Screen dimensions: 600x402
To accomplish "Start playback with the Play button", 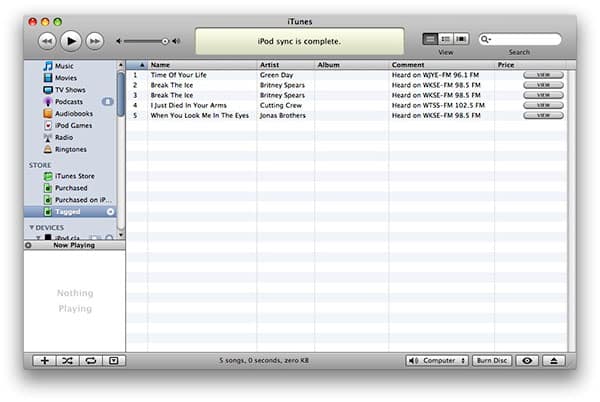I will click(71, 41).
